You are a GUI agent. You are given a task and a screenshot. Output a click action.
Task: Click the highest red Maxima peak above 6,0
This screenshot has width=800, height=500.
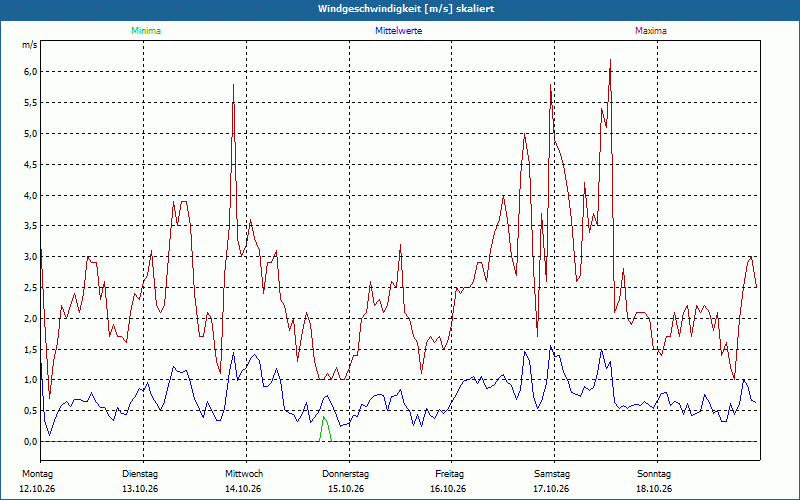(610, 61)
